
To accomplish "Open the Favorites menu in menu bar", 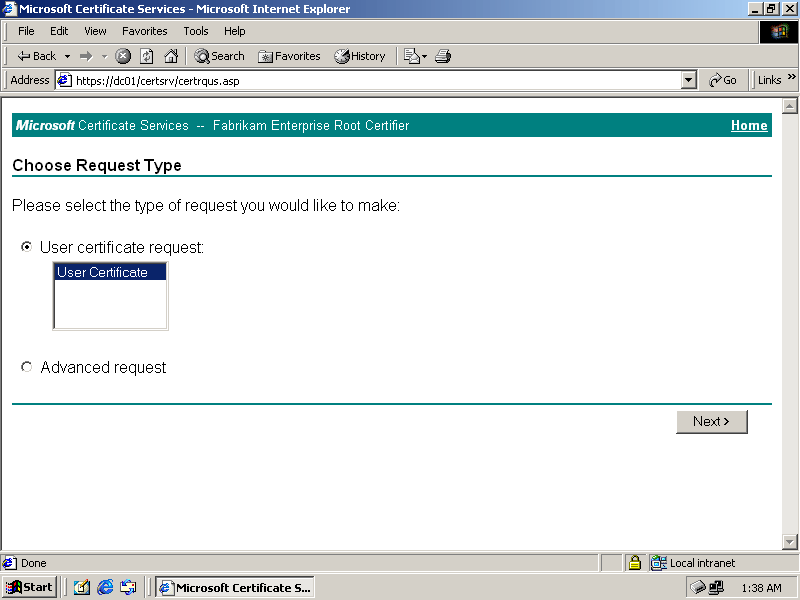I will [x=145, y=31].
